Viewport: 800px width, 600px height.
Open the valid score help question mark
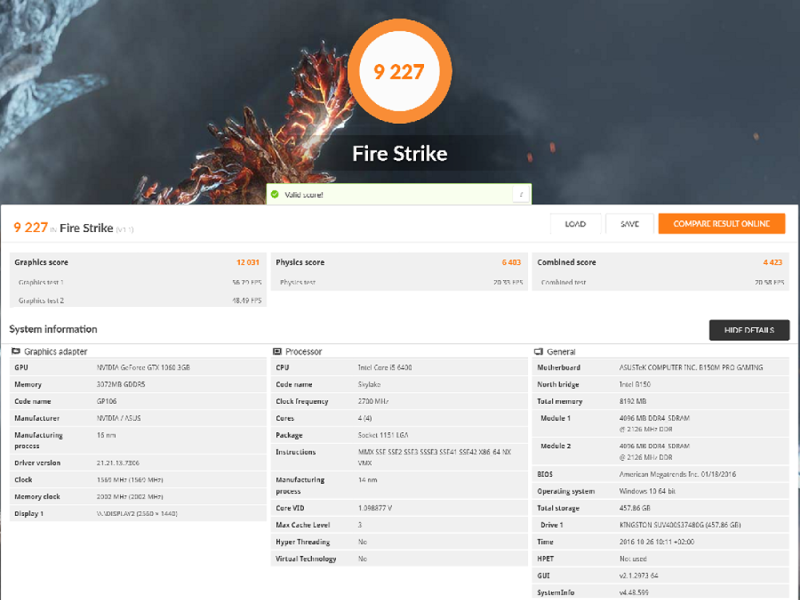coord(521,194)
